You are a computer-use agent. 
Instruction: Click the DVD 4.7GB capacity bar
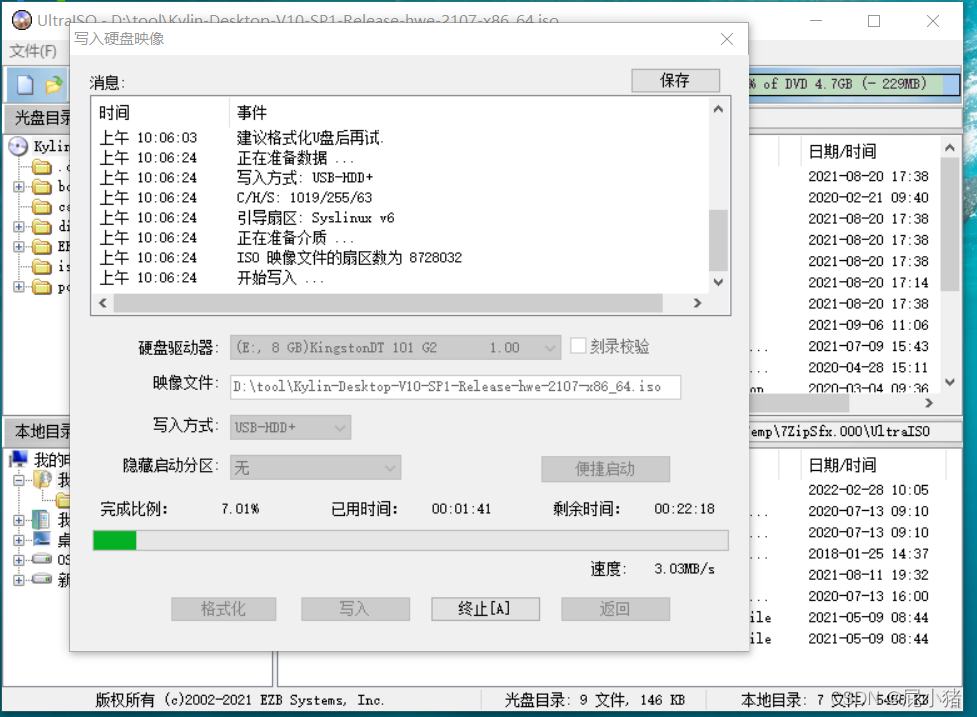click(x=854, y=84)
